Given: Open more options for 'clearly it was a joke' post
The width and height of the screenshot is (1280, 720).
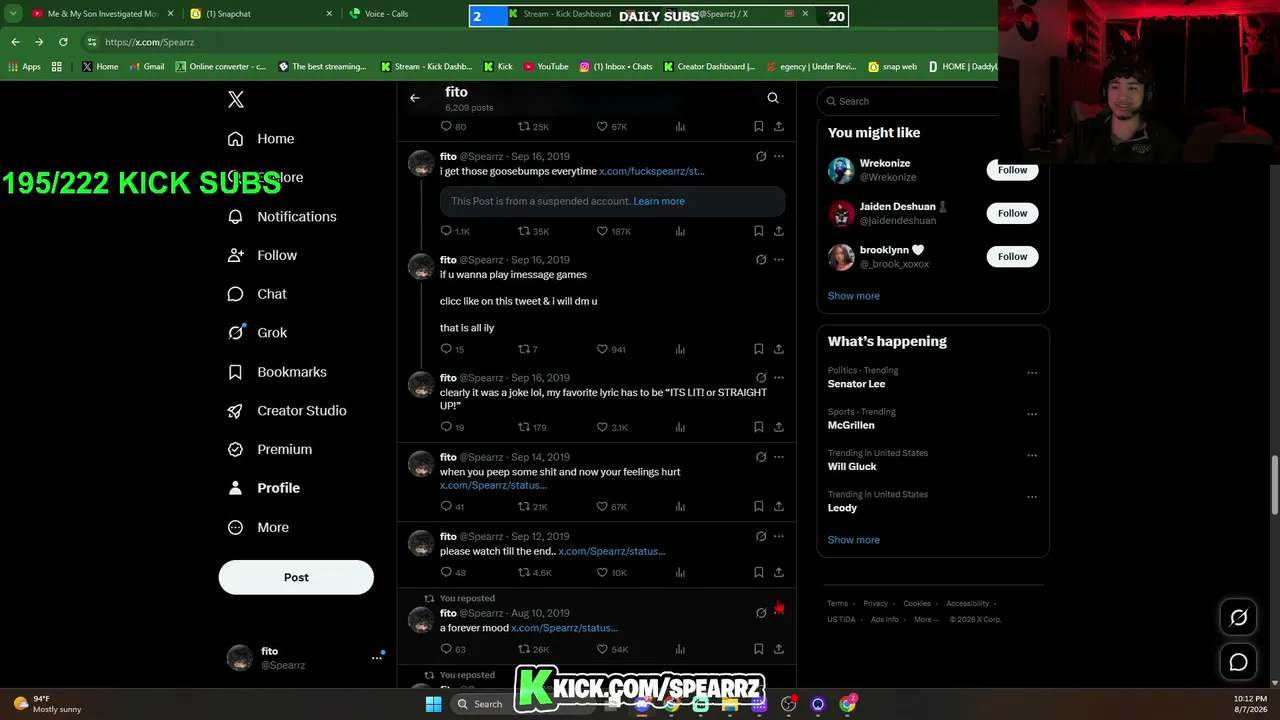Looking at the screenshot, I should 779,378.
